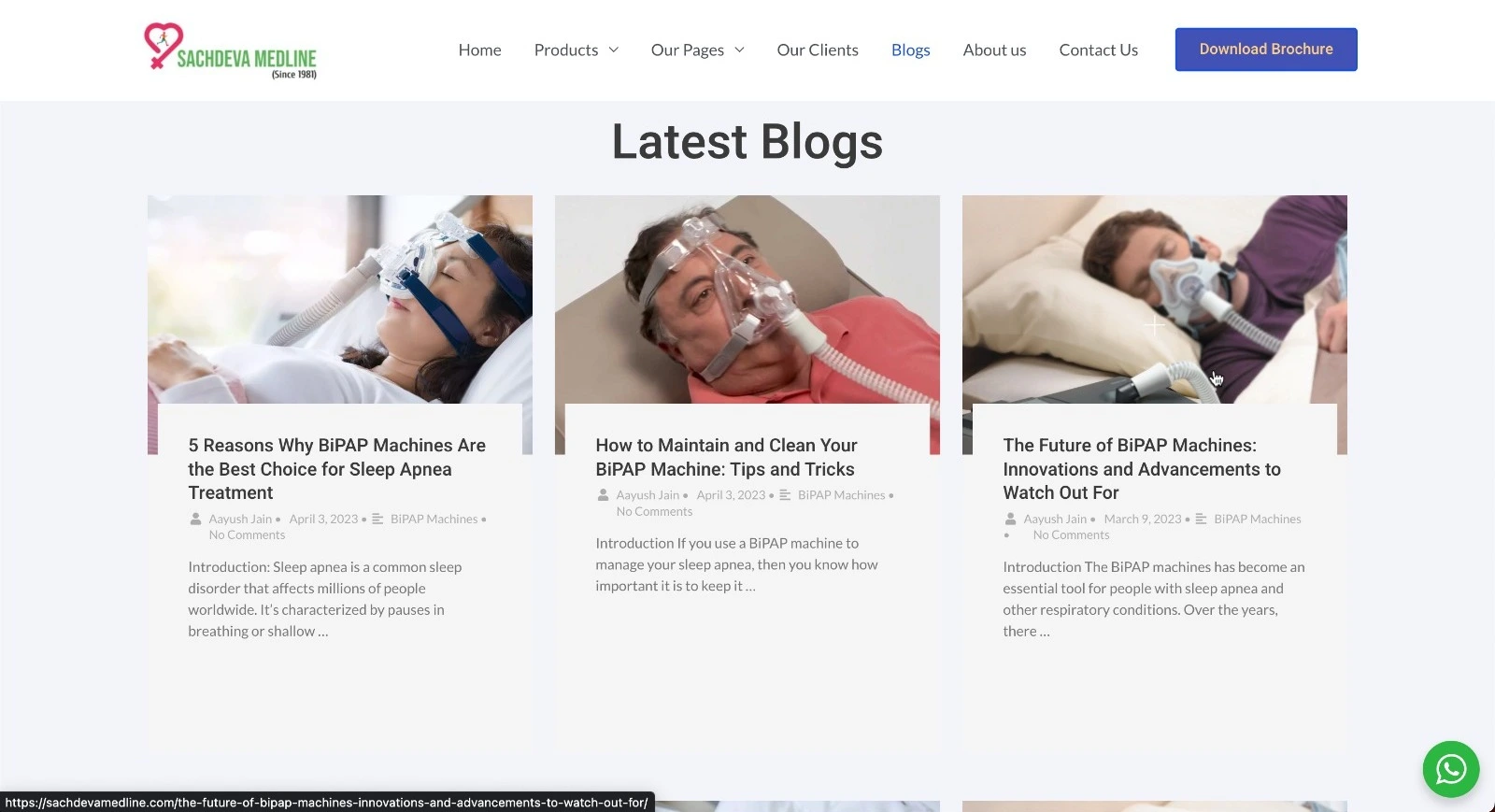1495x812 pixels.
Task: Open 'The Future of BiPAP Machines' title link
Action: pos(1142,469)
